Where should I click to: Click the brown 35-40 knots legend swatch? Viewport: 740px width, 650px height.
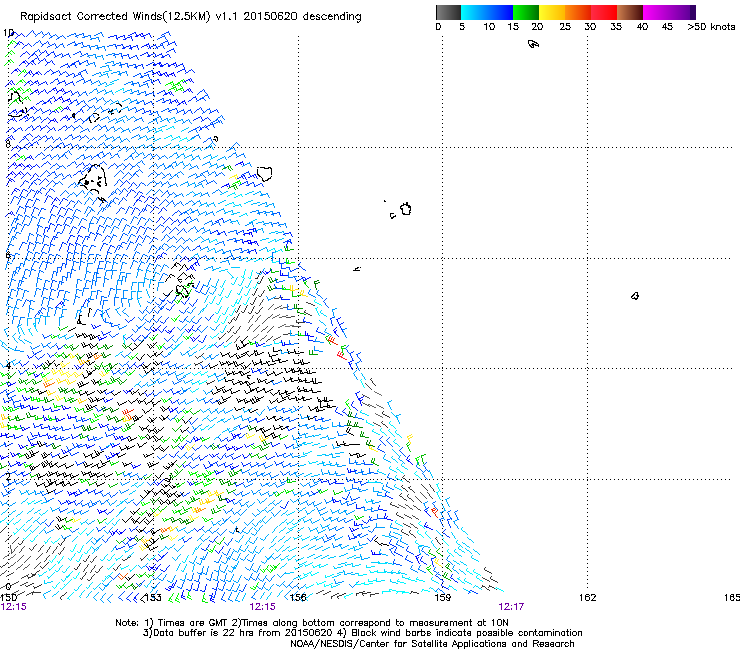click(x=630, y=12)
